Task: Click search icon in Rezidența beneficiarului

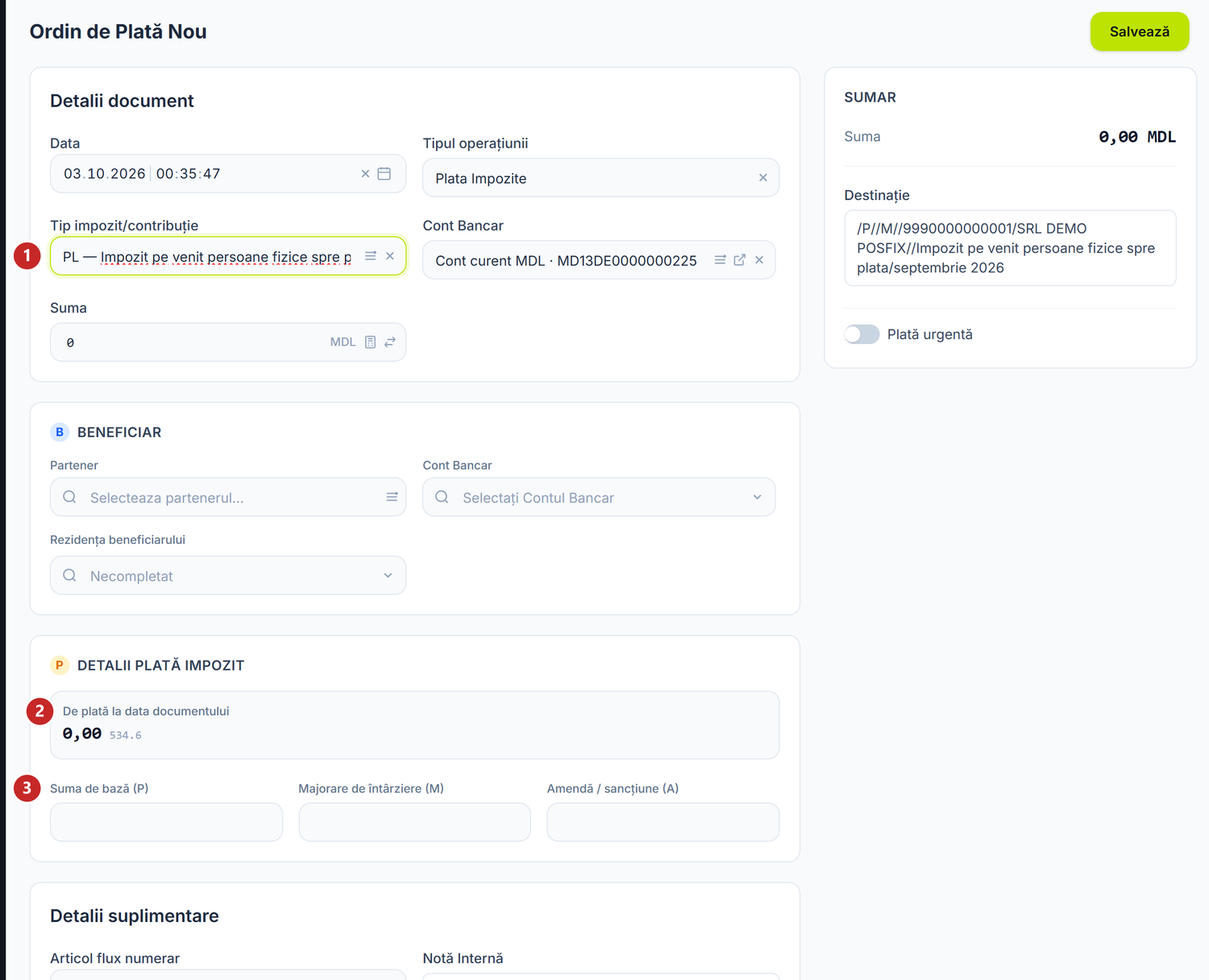Action: (x=69, y=575)
